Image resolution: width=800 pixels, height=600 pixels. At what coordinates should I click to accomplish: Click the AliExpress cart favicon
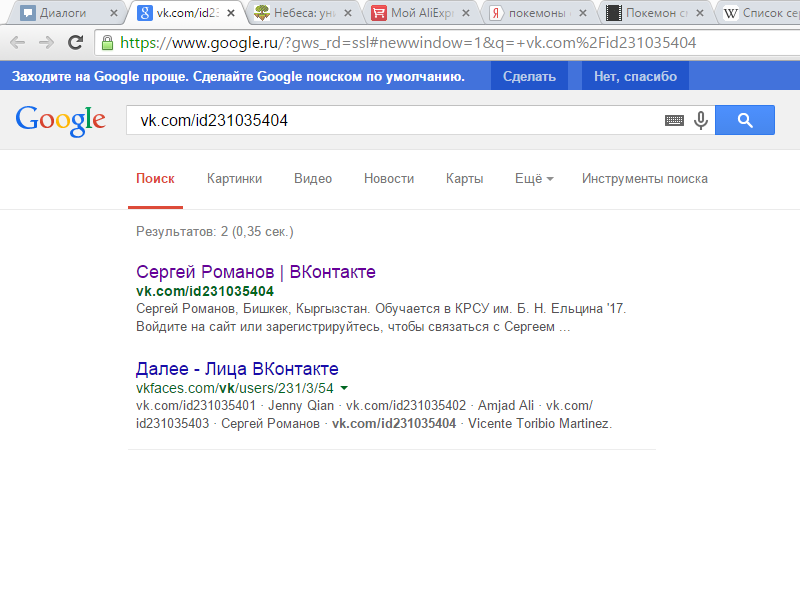379,13
